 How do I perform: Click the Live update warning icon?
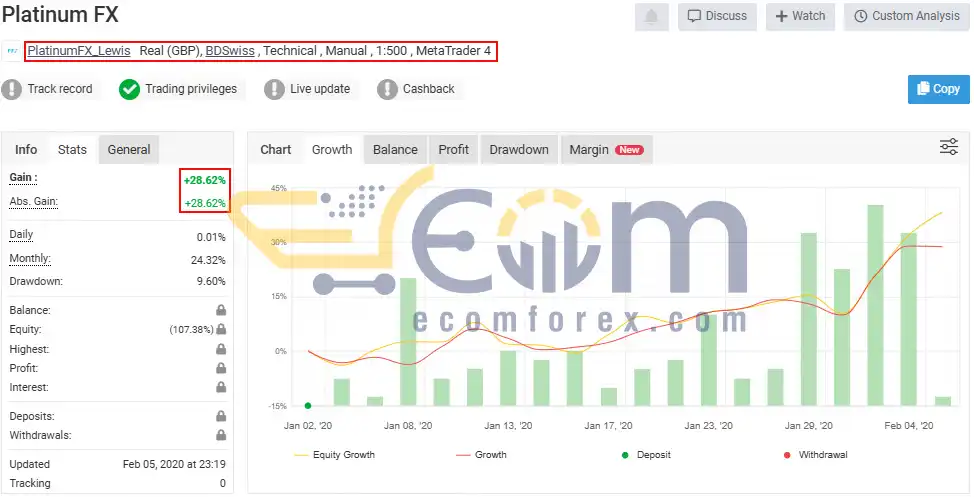274,89
